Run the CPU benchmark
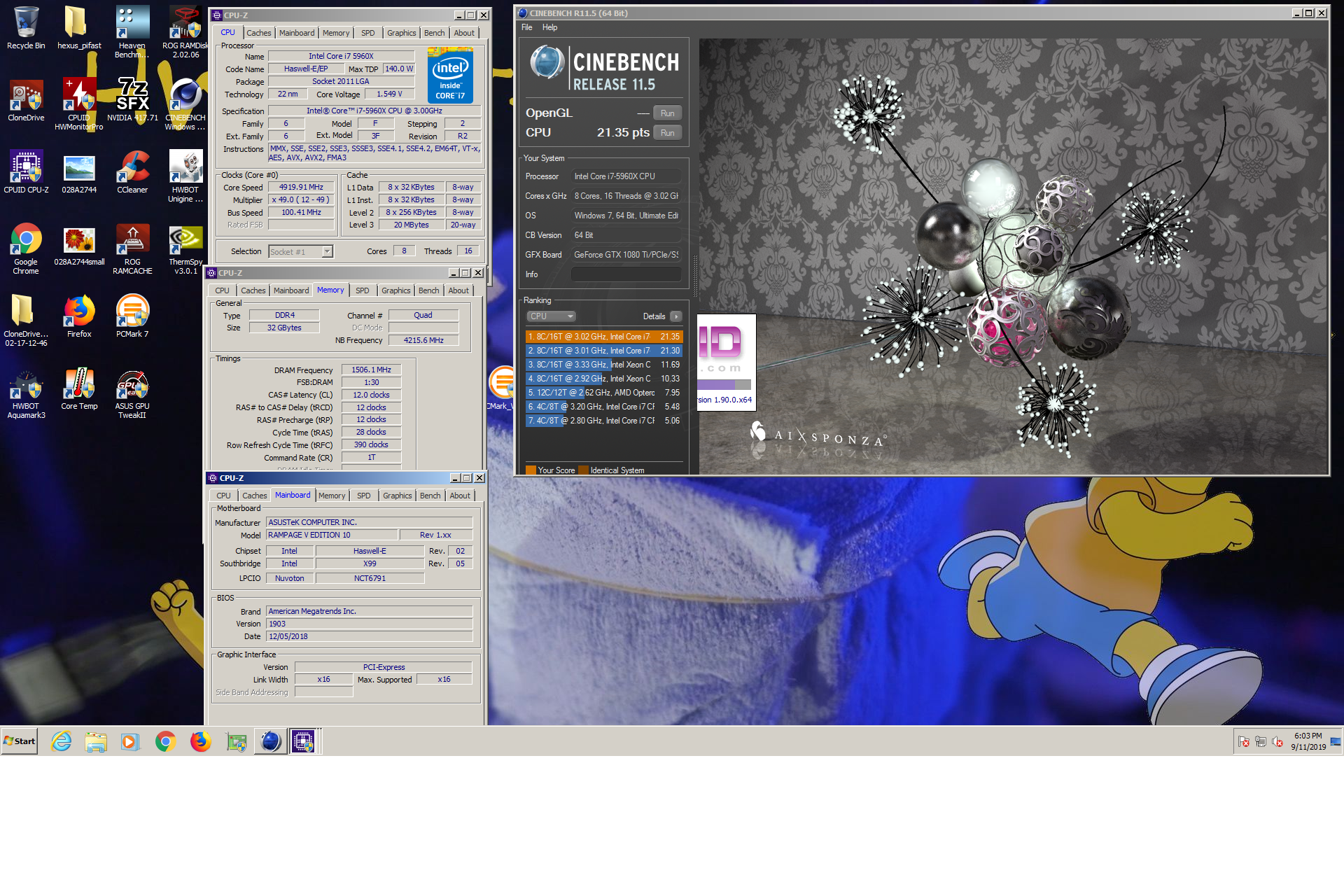 coord(667,133)
